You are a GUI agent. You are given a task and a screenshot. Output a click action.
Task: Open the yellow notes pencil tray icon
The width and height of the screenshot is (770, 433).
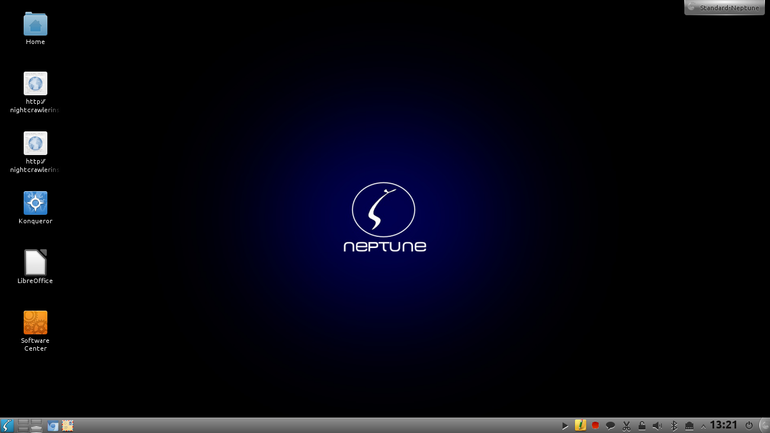[580, 425]
